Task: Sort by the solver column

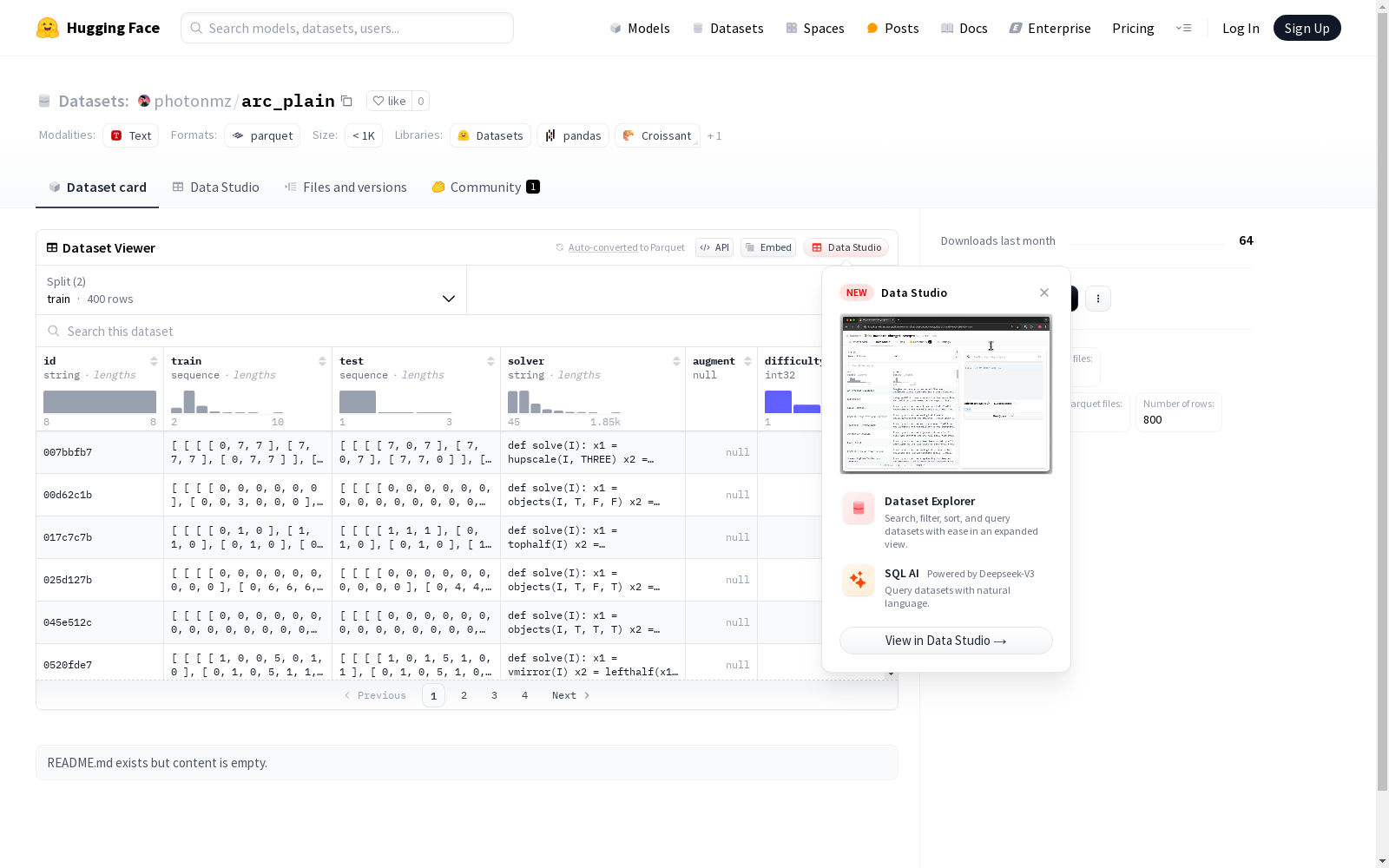Action: click(676, 361)
